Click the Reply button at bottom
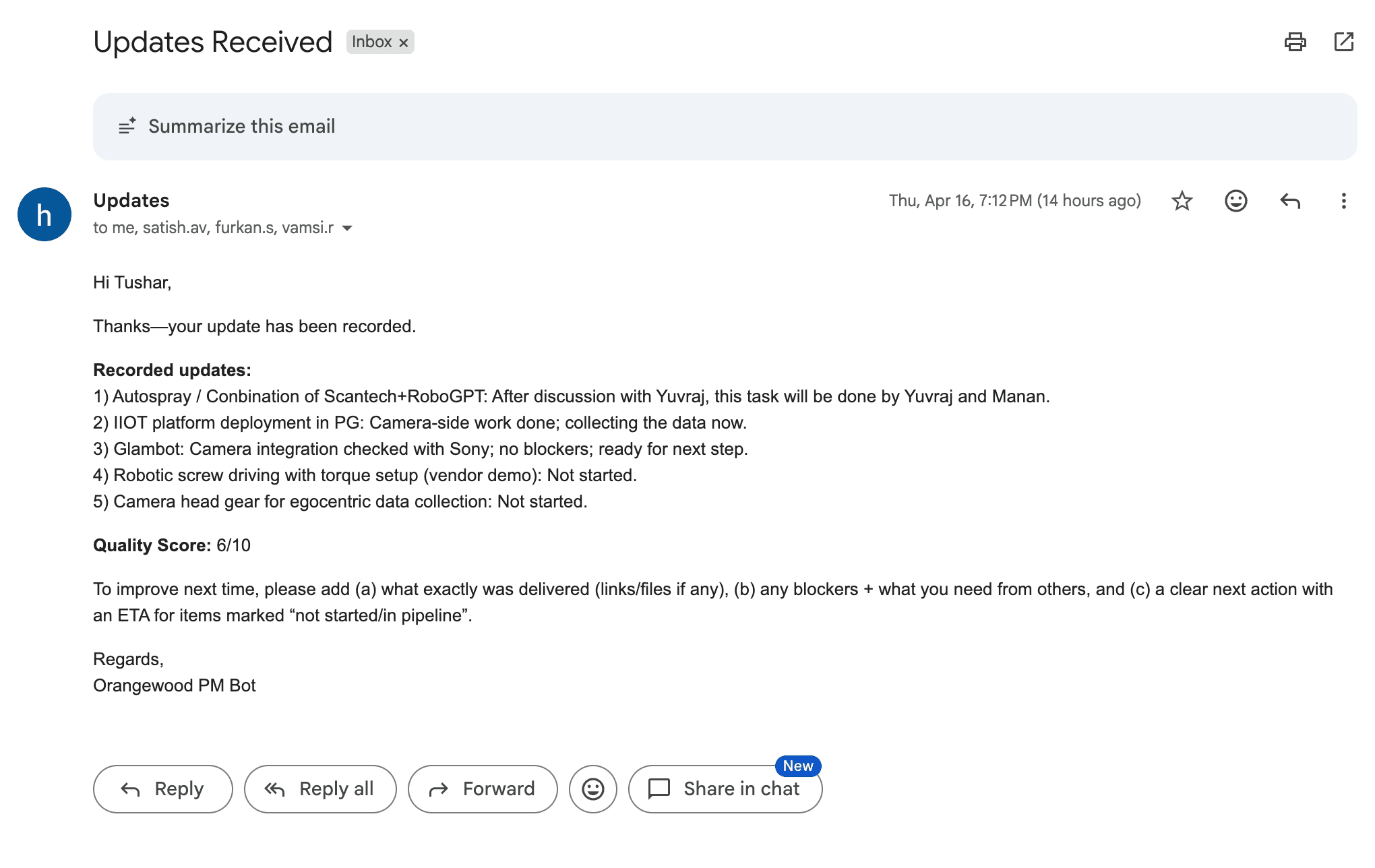The width and height of the screenshot is (1375, 868). pyautogui.click(x=162, y=788)
